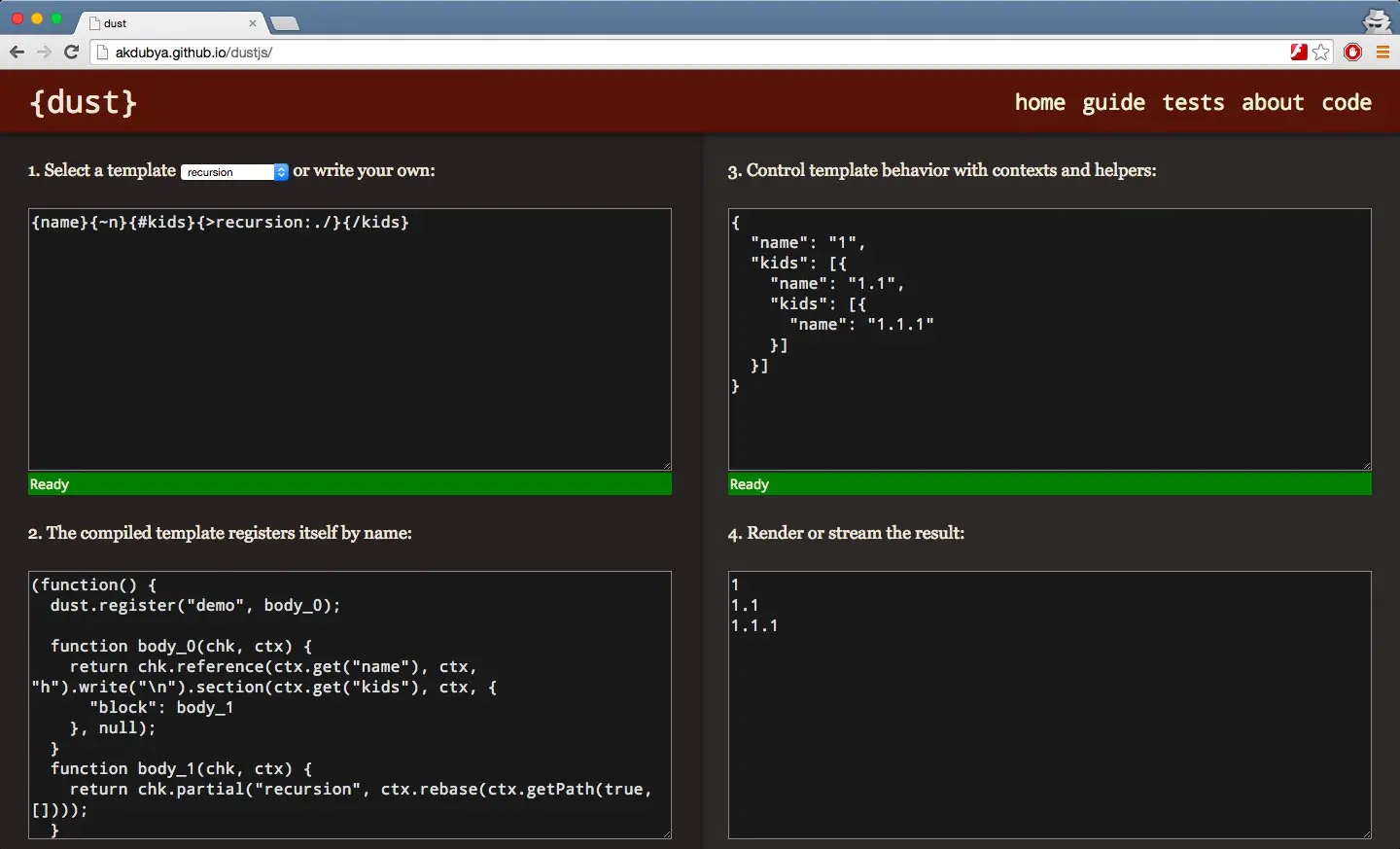Reload the page with the refresh icon
The height and width of the screenshot is (849, 1400).
click(x=71, y=53)
